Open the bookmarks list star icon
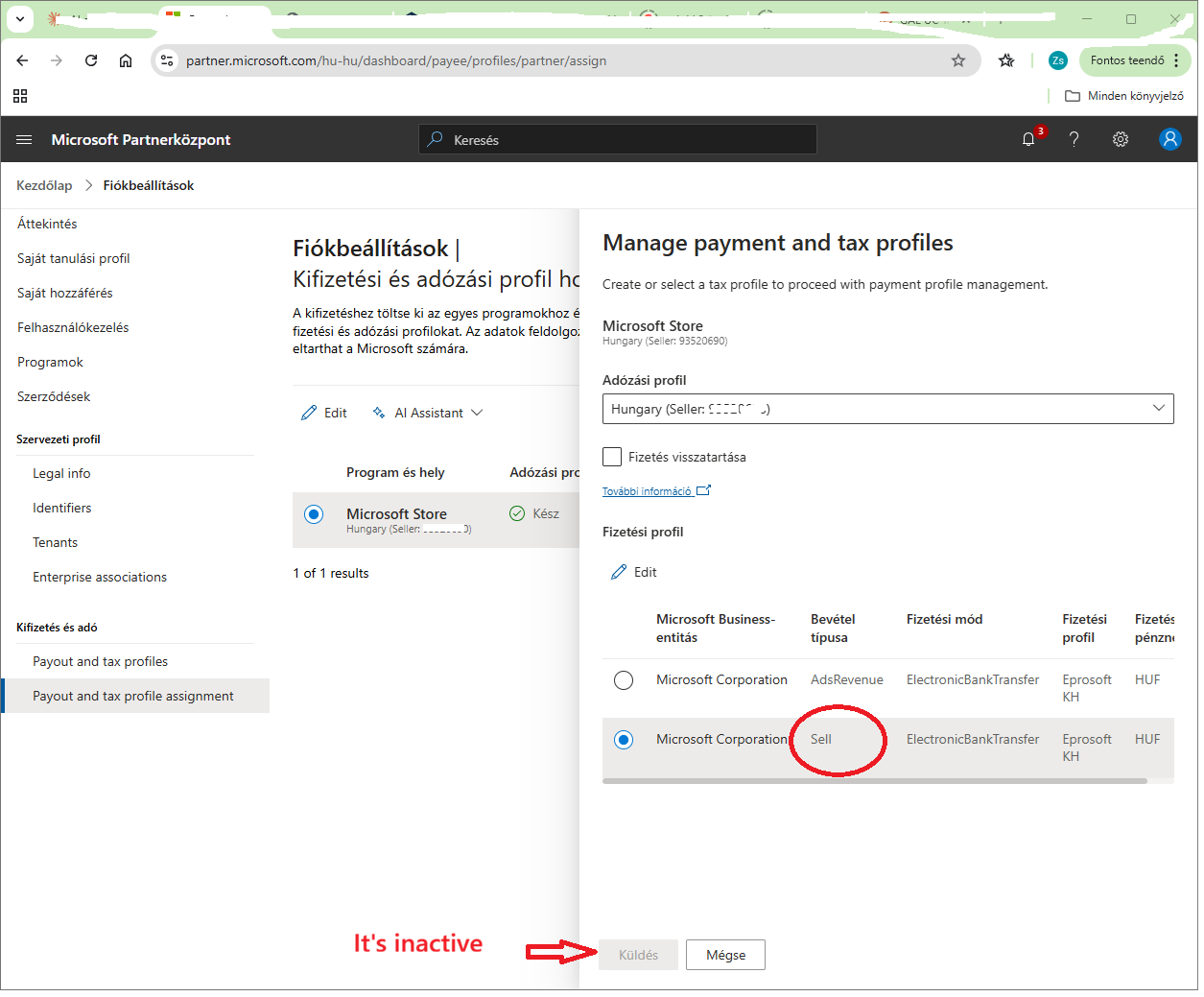This screenshot has height=997, width=1204. tap(1006, 60)
